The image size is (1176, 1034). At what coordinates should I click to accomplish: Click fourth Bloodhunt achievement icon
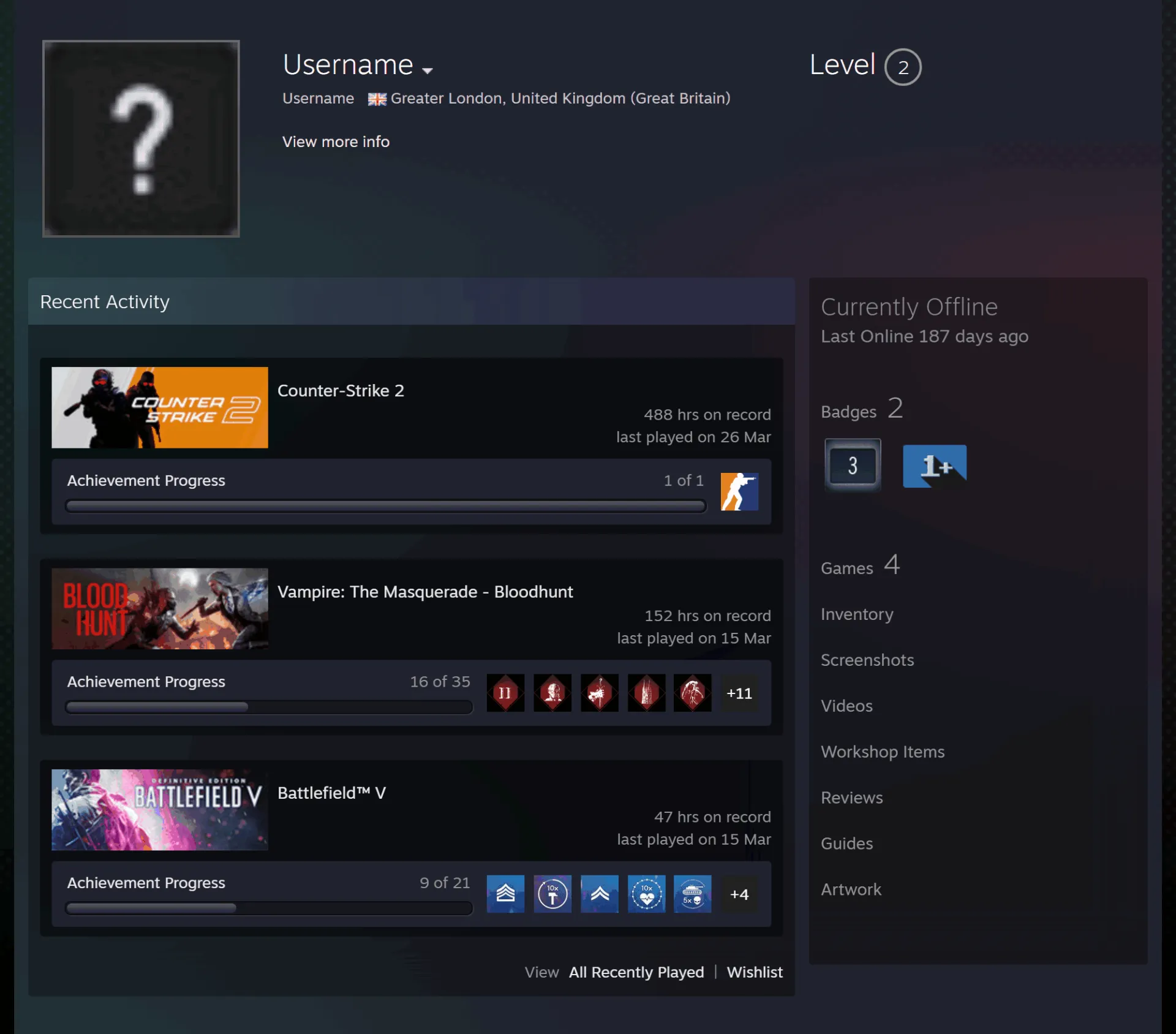pos(646,692)
